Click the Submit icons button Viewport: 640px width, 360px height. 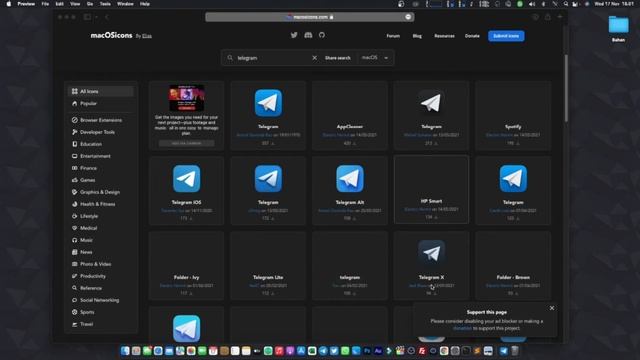[x=506, y=36]
